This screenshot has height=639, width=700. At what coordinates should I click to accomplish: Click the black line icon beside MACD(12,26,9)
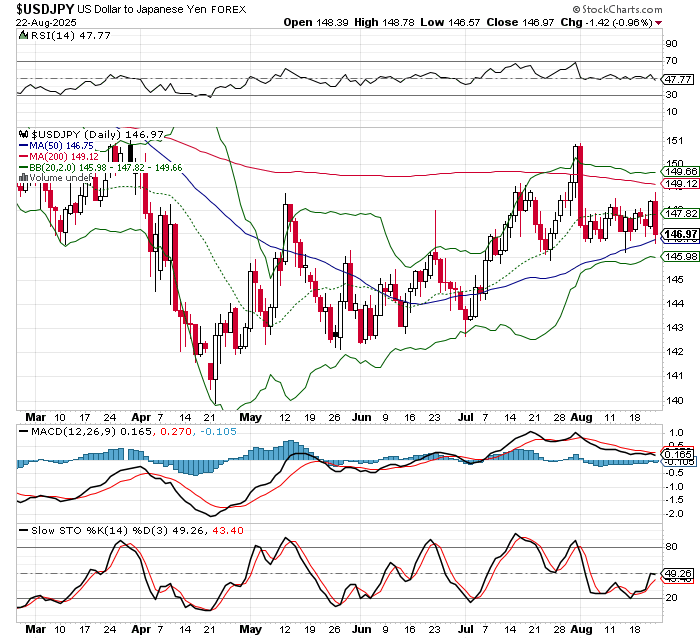[24, 431]
